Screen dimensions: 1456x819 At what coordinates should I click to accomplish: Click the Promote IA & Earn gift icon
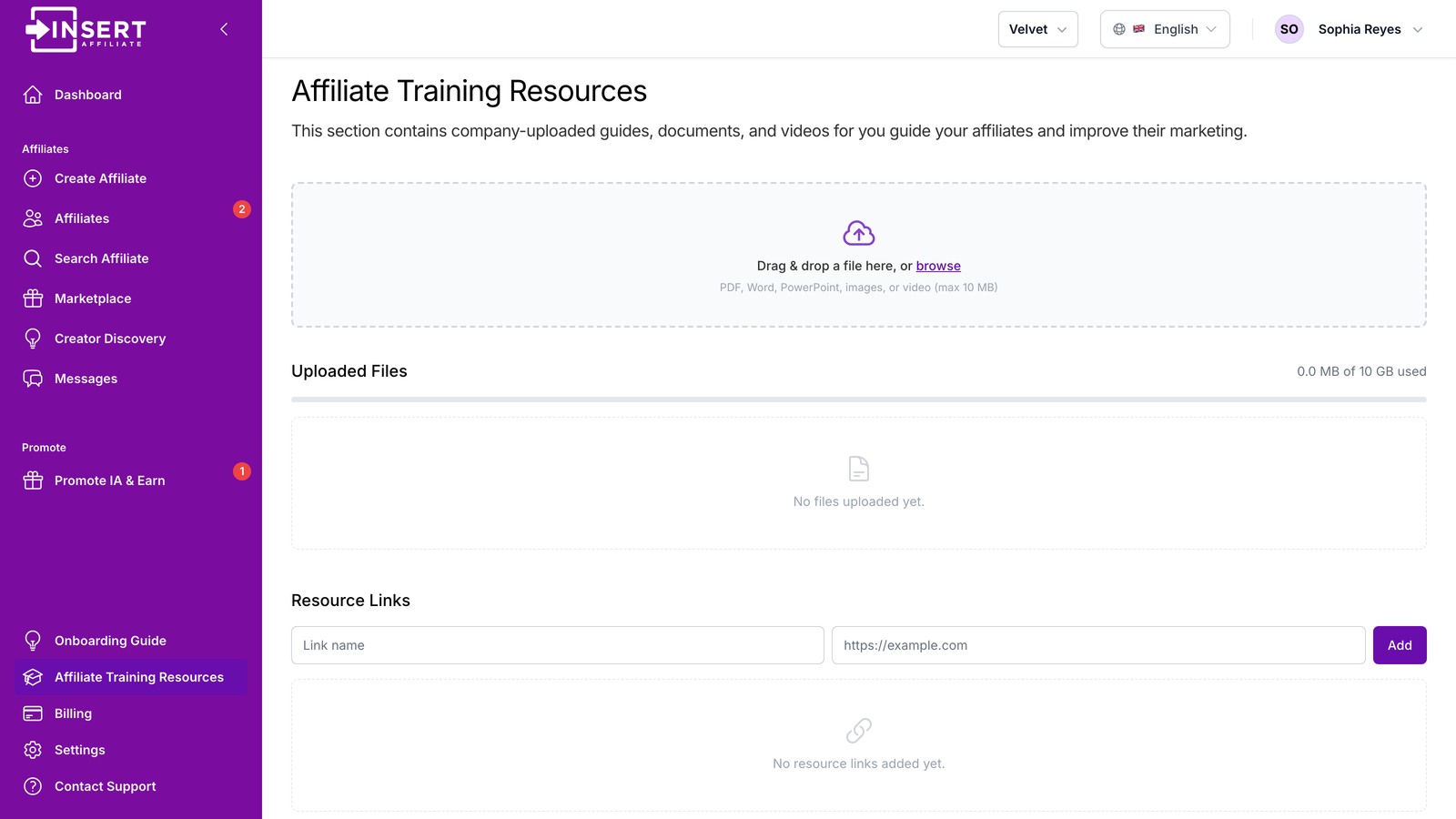tap(33, 480)
